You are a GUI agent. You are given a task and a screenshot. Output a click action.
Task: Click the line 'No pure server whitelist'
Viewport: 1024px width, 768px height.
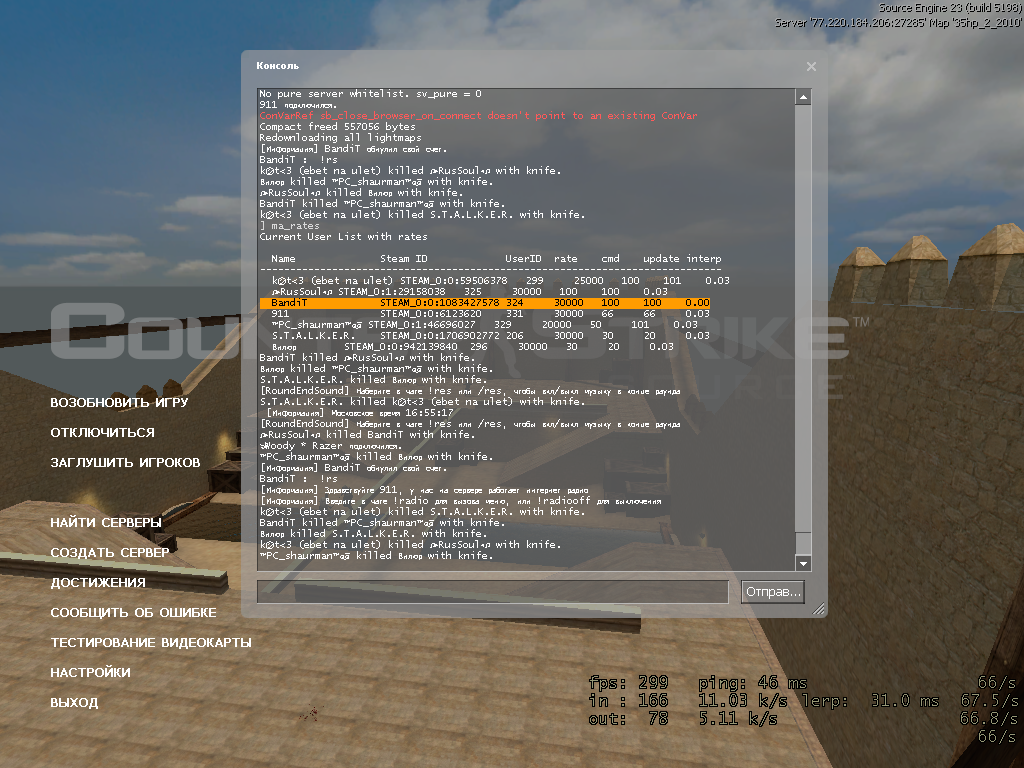point(370,94)
